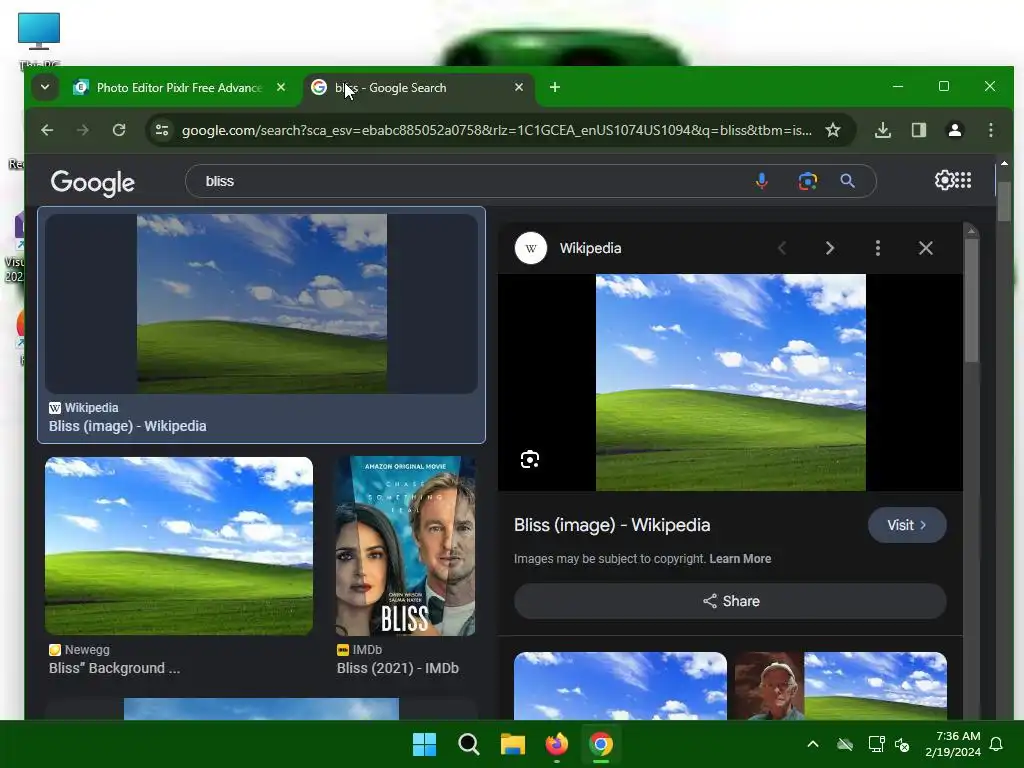This screenshot has height=768, width=1024.
Task: Select the bliss - Google Search tab
Action: coord(418,88)
